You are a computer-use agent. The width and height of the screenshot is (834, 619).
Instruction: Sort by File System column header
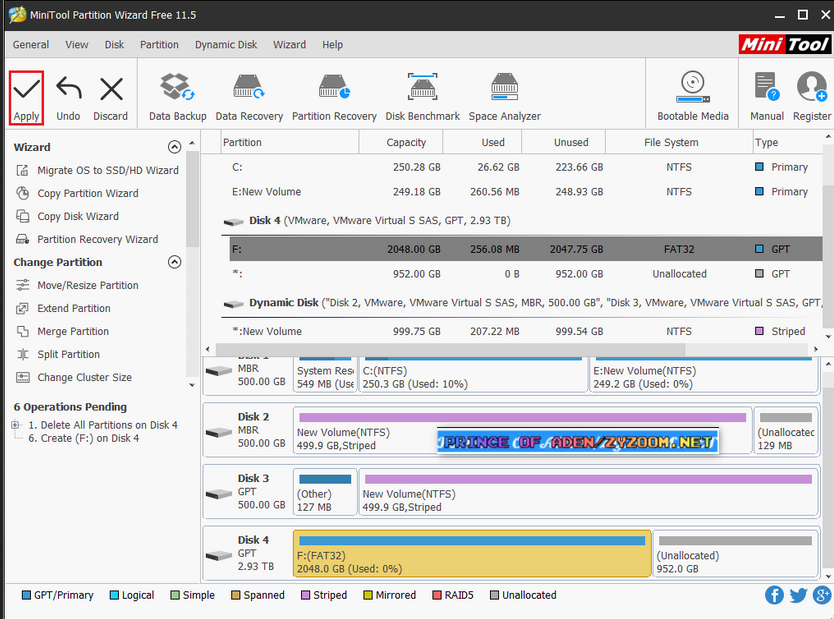coord(679,142)
